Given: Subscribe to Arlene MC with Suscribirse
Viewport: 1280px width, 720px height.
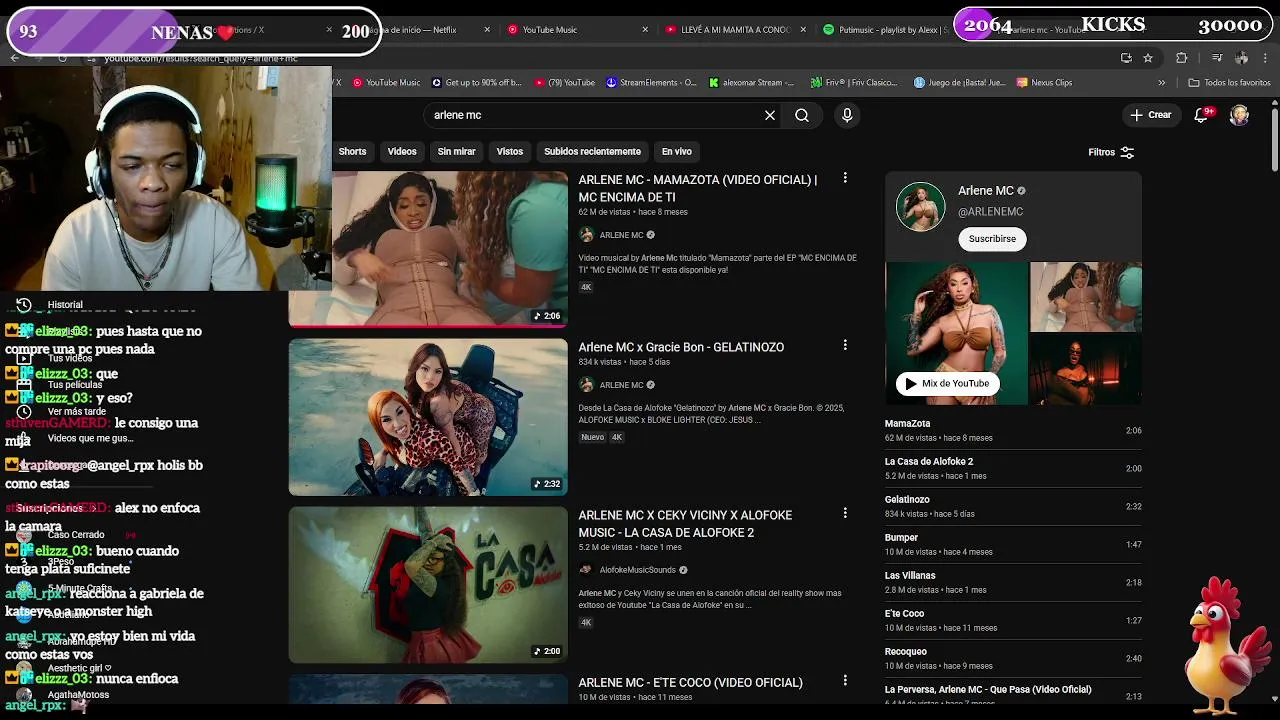Looking at the screenshot, I should (x=992, y=239).
